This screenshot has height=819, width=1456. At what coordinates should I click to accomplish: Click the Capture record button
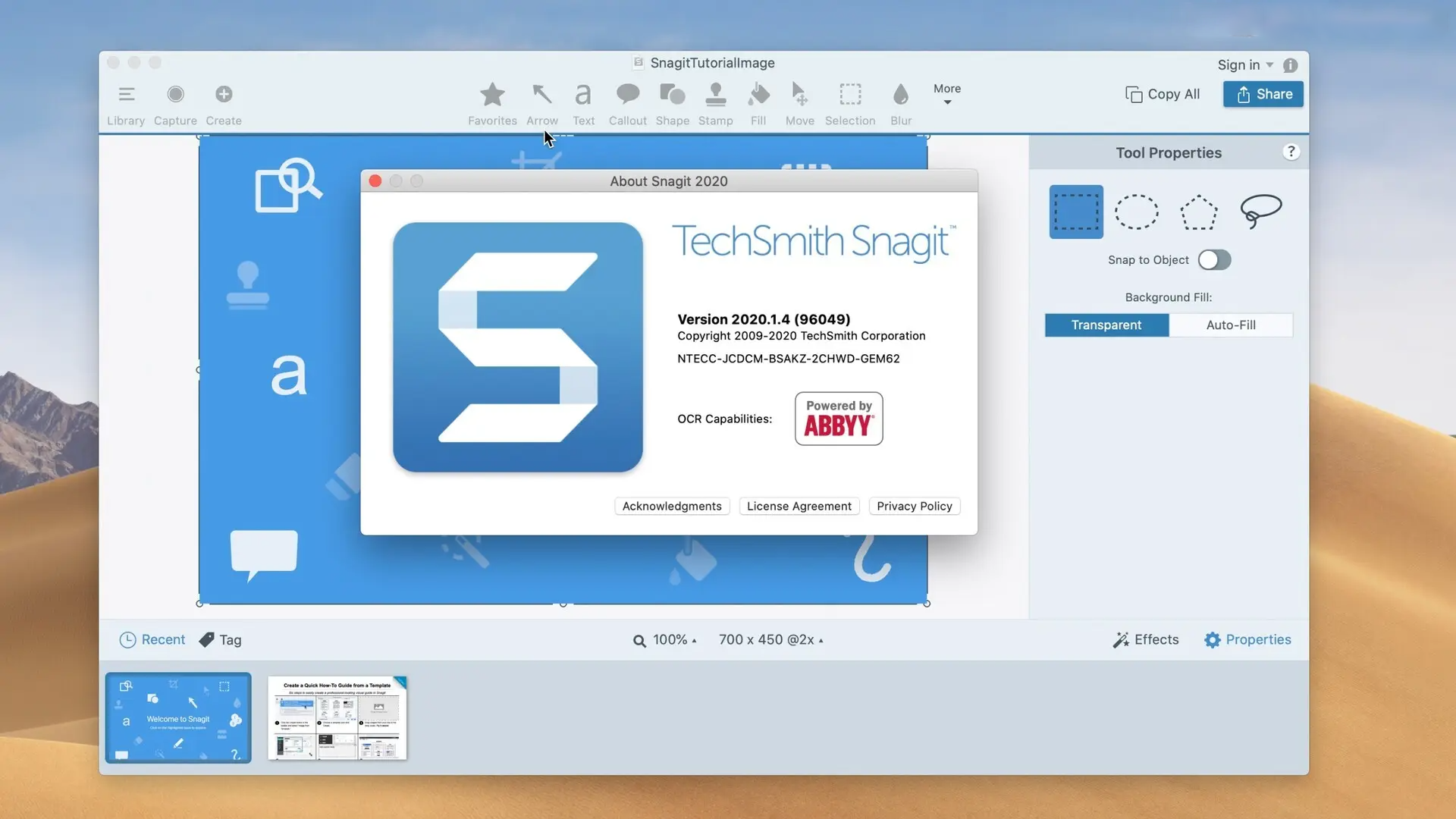(x=175, y=94)
